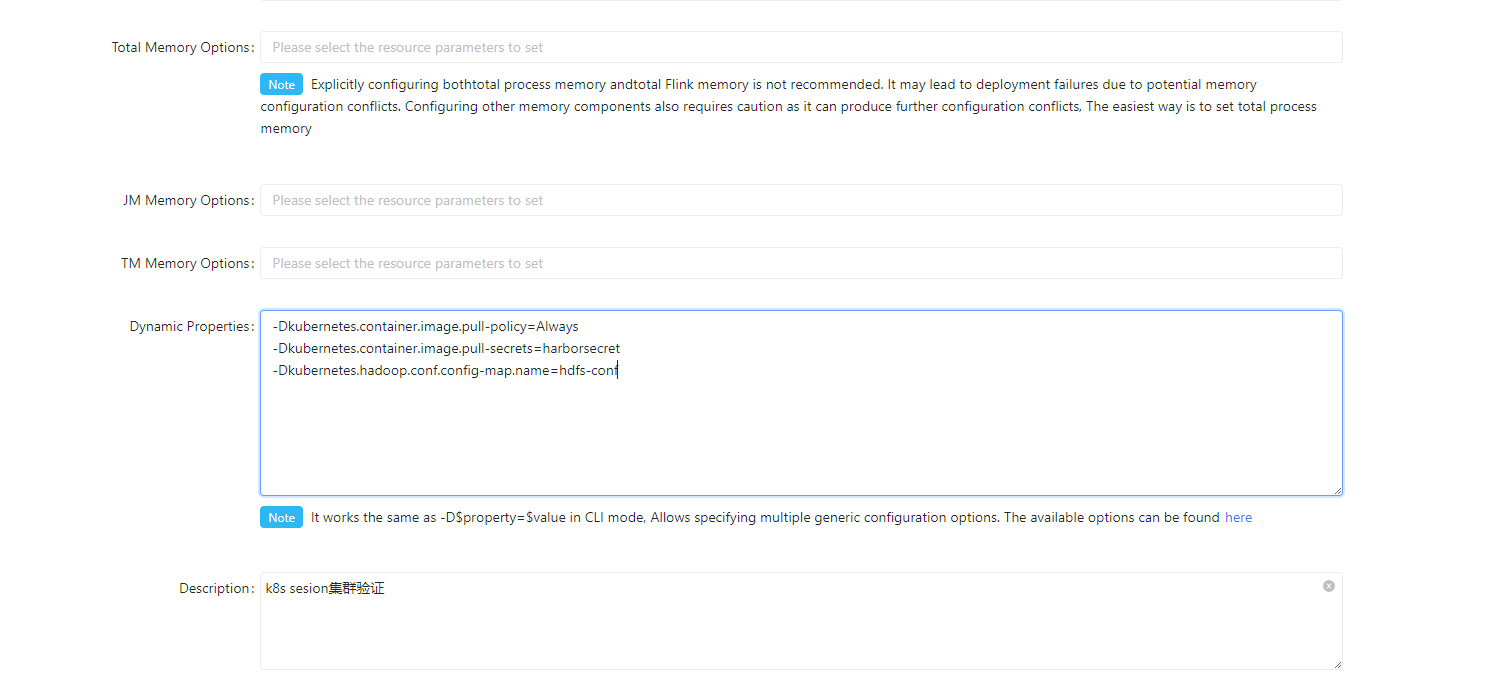This screenshot has width=1500, height=698.
Task: Grab the Description textarea resize handle
Action: (1337, 664)
